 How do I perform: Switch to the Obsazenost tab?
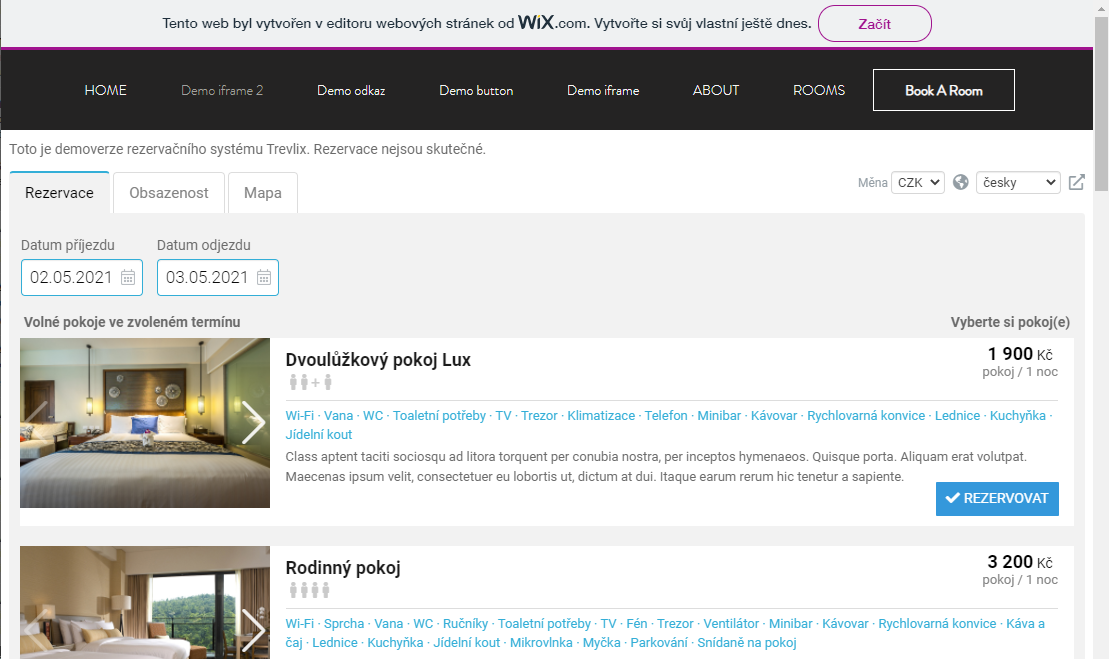169,192
